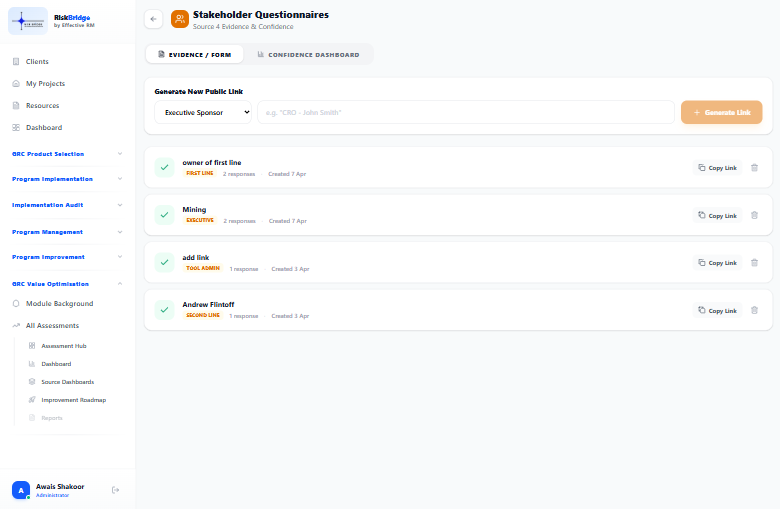Screen dimensions: 780x509
Task: Click the orange Stakeholder Questionnaires icon
Action: [x=180, y=19]
